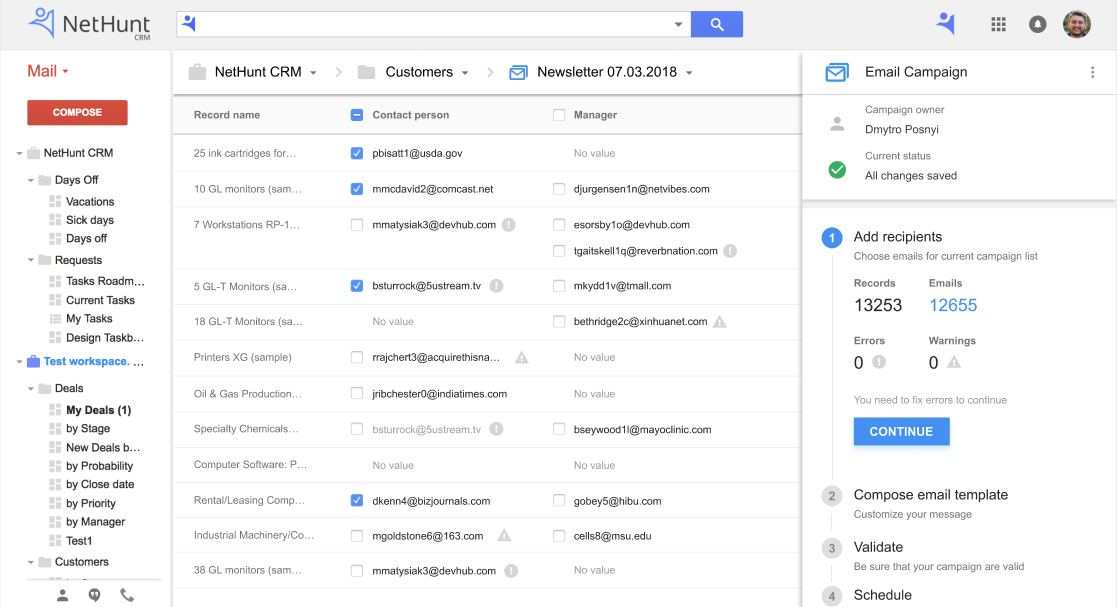This screenshot has height=607, width=1117.
Task: Click the green All changes saved check icon
Action: (837, 170)
